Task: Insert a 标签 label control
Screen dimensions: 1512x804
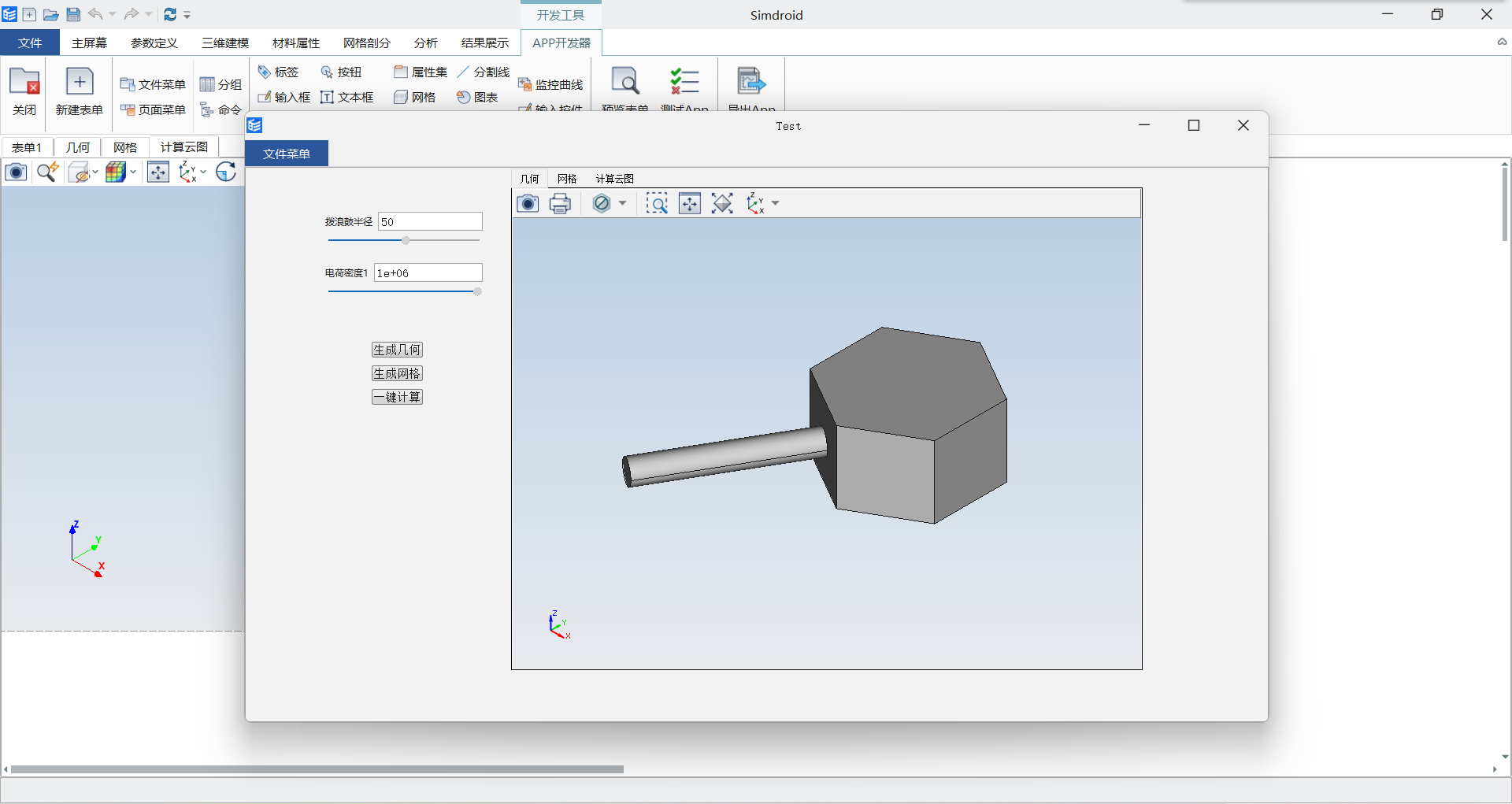Action: [x=279, y=72]
